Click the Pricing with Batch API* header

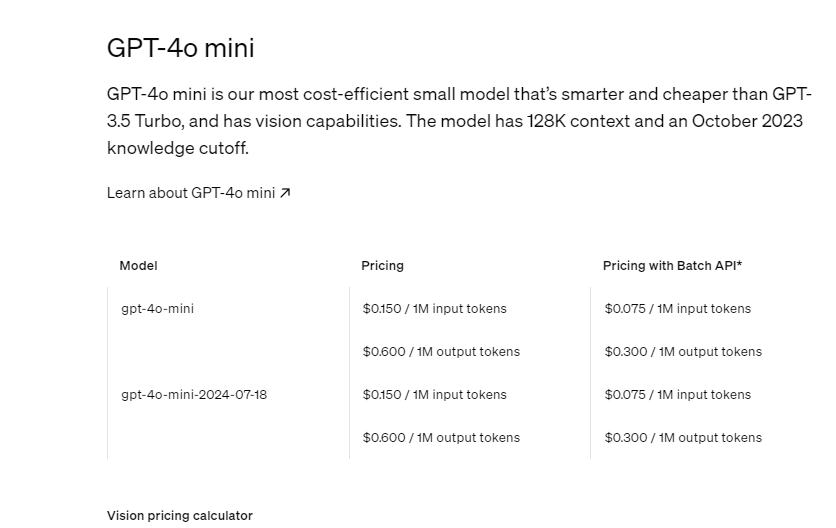point(672,266)
